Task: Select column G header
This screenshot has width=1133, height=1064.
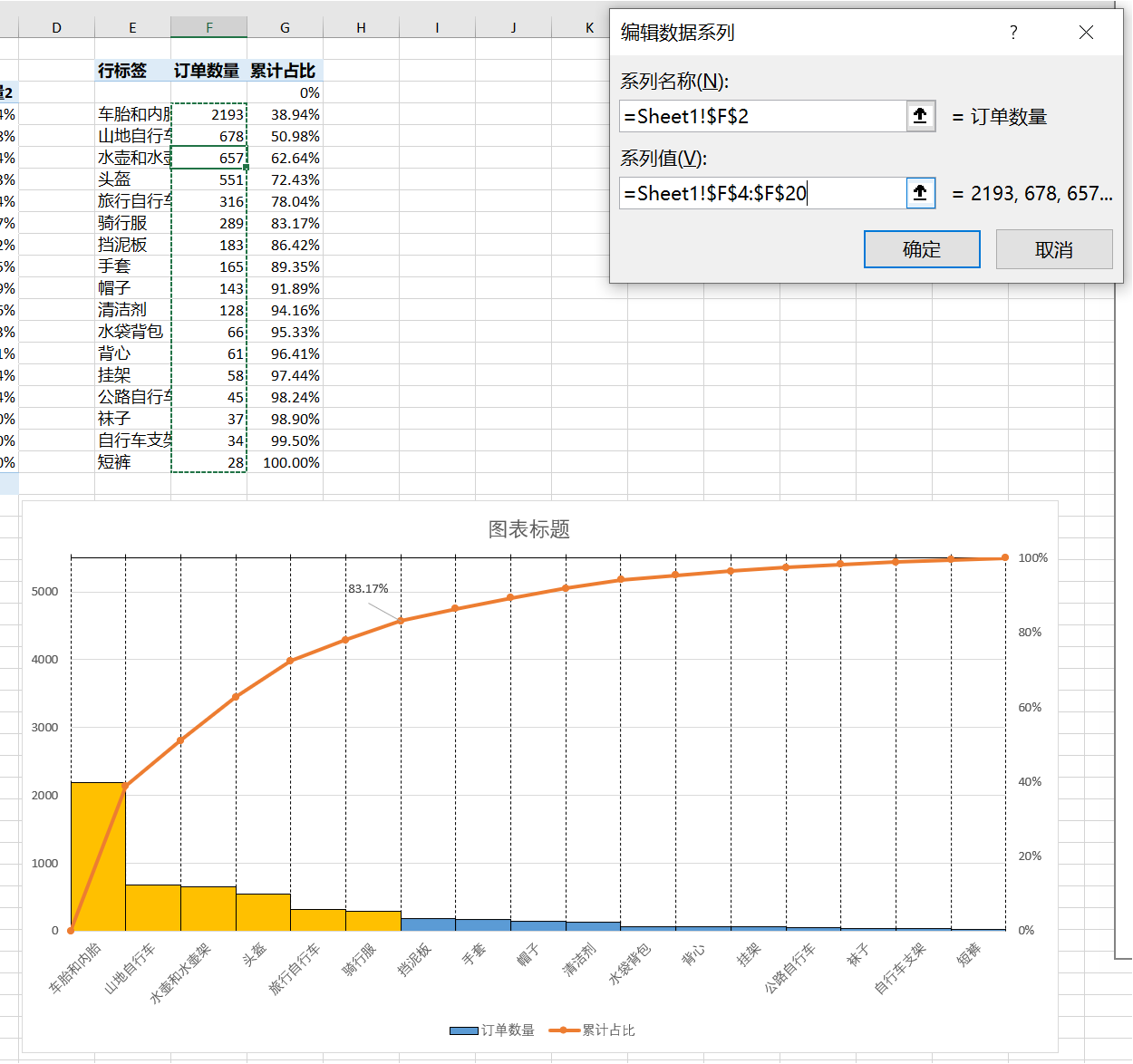Action: point(285,28)
